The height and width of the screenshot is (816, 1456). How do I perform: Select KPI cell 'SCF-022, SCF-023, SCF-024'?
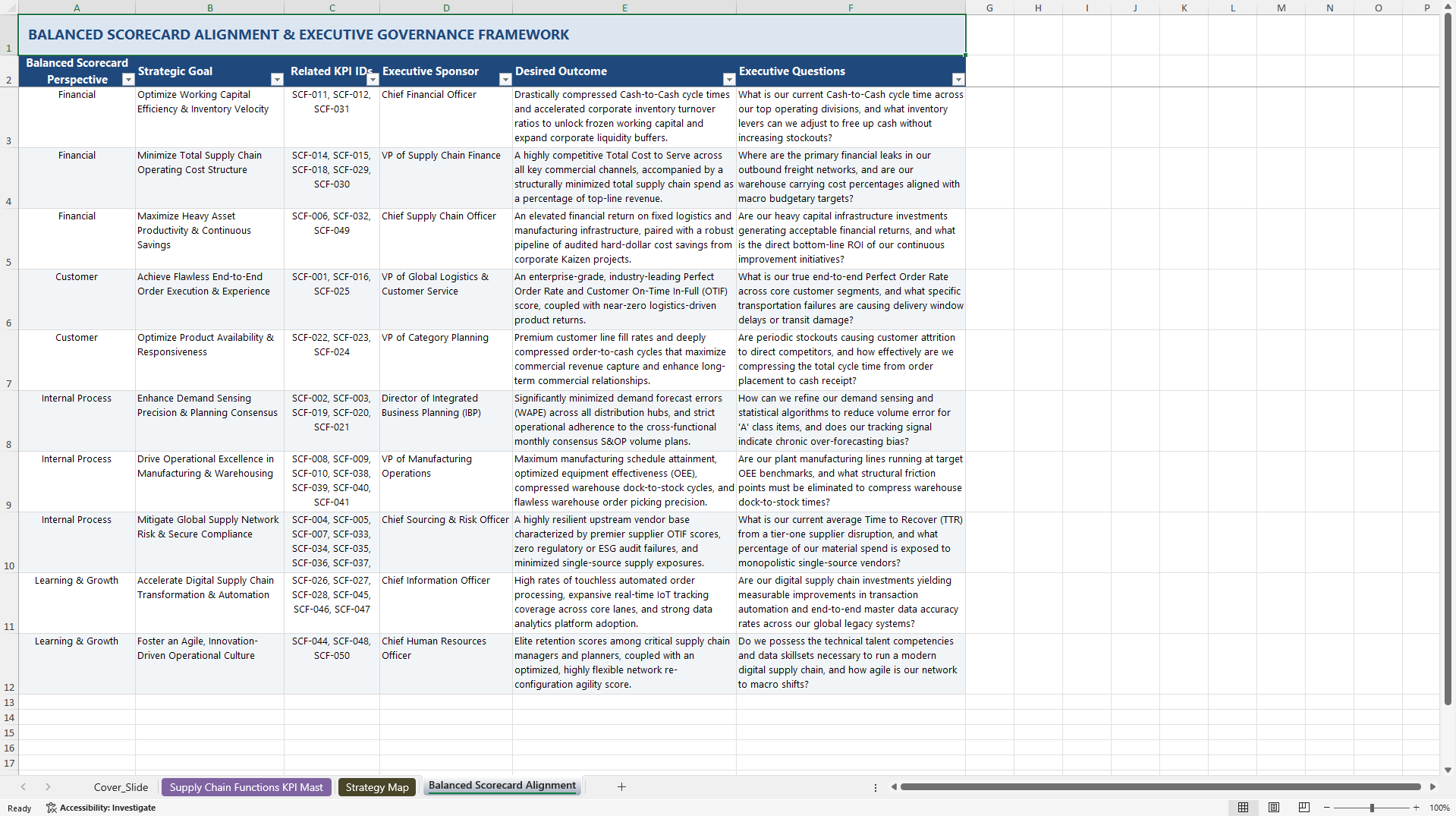[332, 360]
